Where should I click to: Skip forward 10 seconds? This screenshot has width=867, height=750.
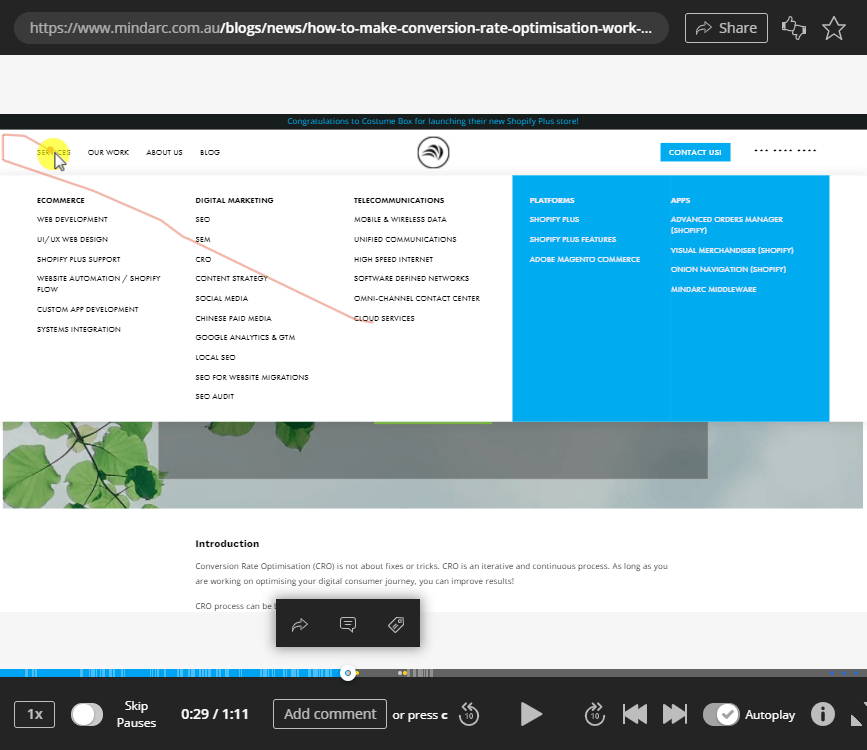point(594,714)
